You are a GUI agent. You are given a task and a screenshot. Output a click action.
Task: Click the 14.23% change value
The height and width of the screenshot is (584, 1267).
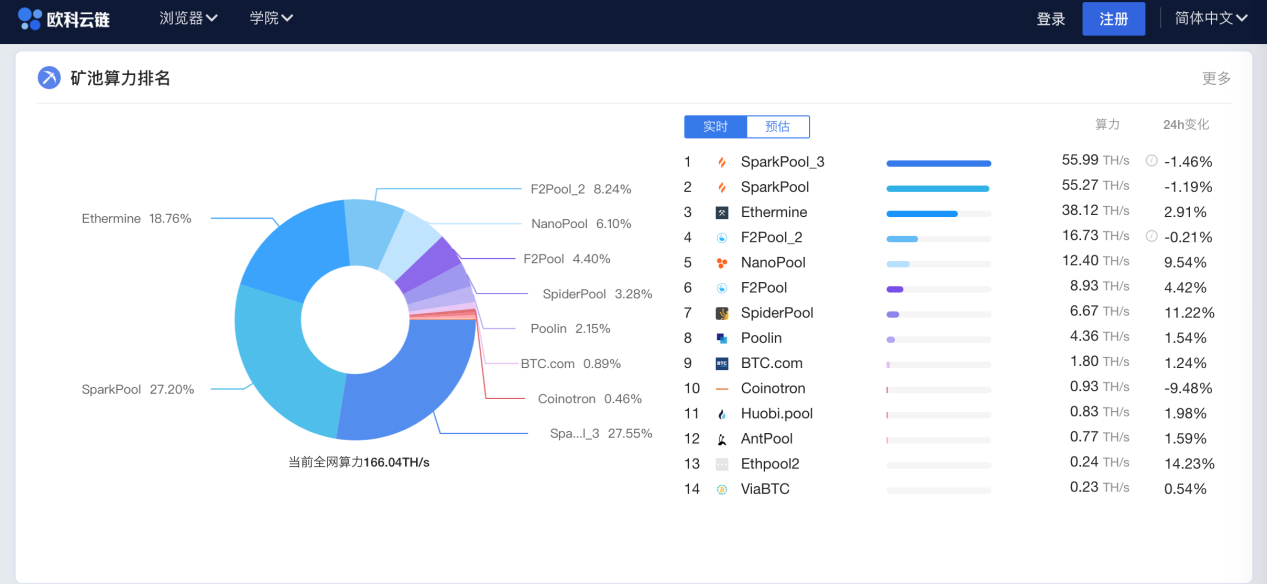point(1189,464)
